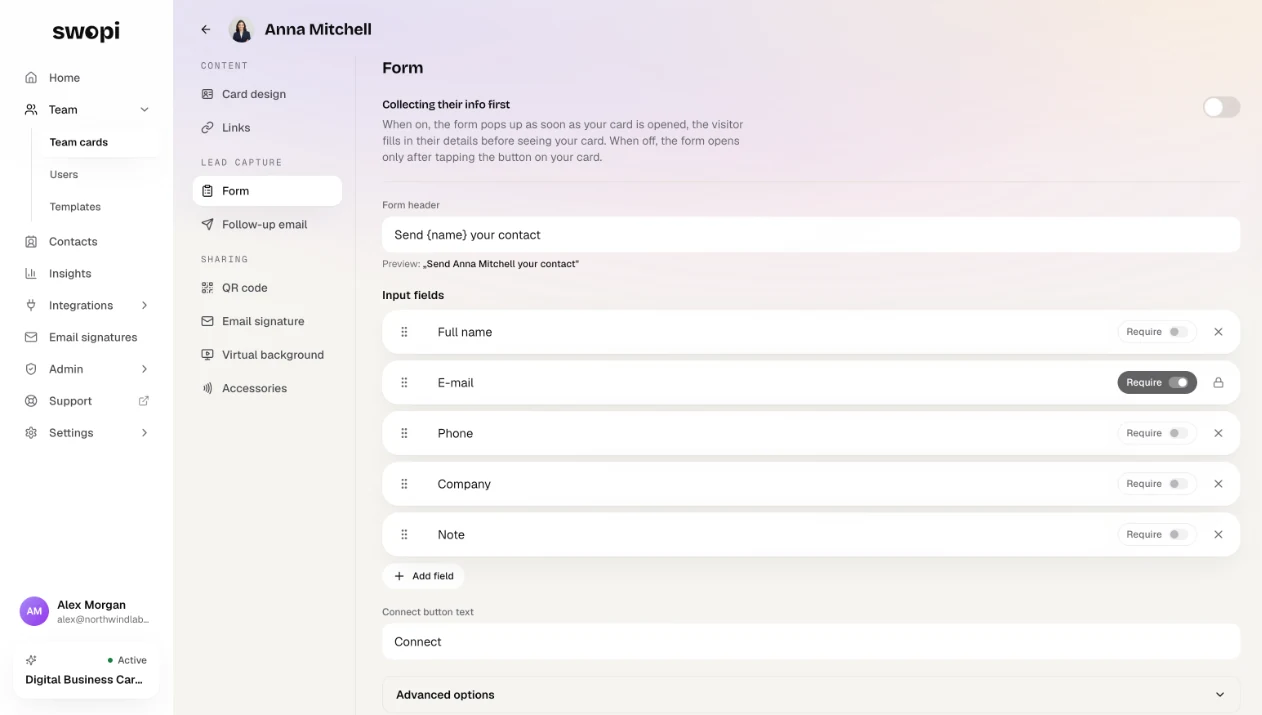Image resolution: width=1262 pixels, height=715 pixels.
Task: Expand the Integrations submenu chevron
Action: click(144, 306)
